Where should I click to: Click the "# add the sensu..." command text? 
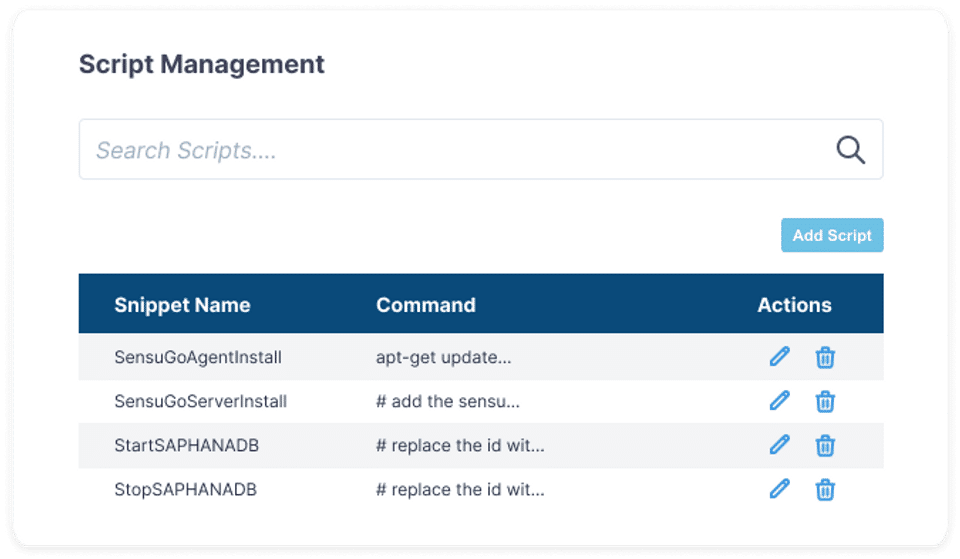448,401
